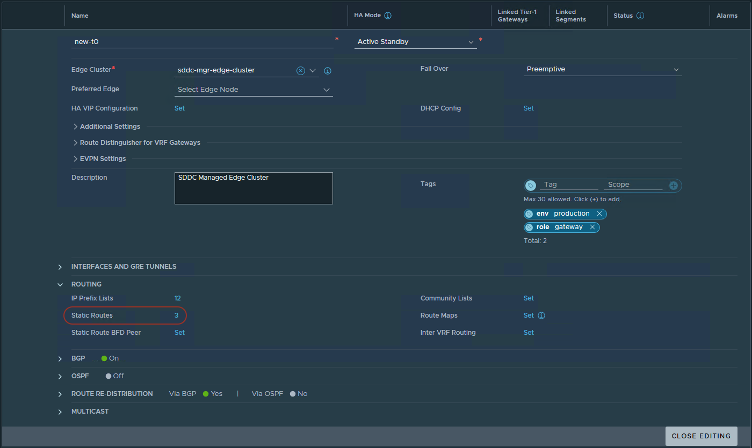The width and height of the screenshot is (752, 448).
Task: Expand the Additional Settings section
Action: (75, 127)
